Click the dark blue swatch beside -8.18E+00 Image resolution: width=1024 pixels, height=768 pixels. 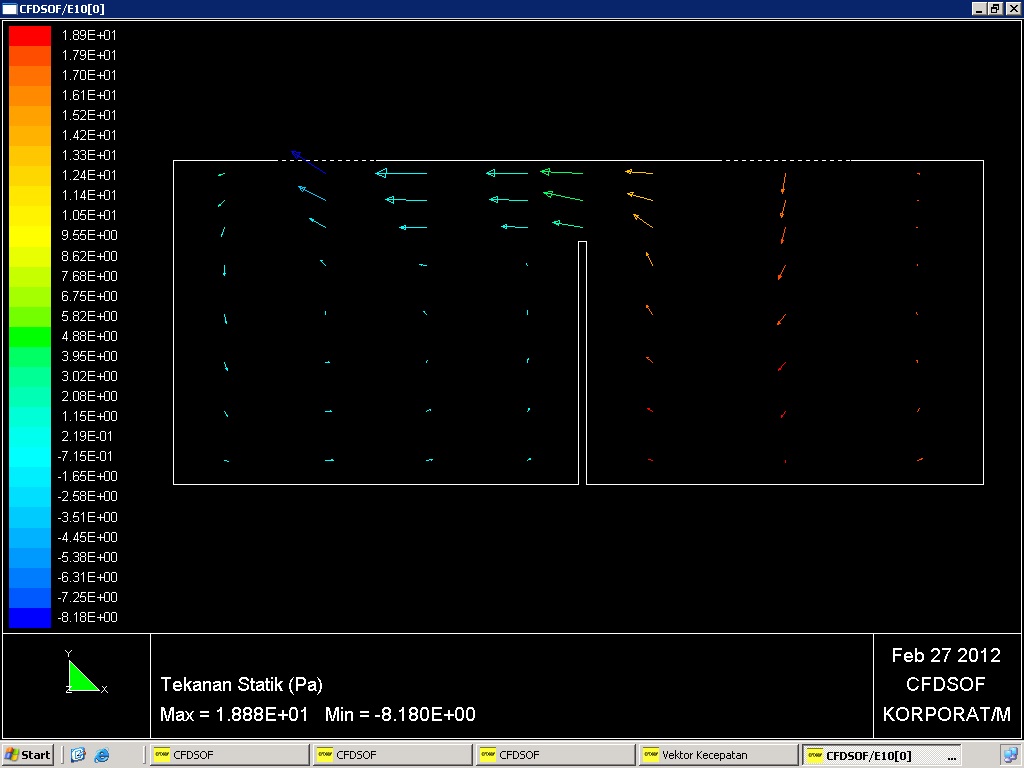(x=30, y=618)
